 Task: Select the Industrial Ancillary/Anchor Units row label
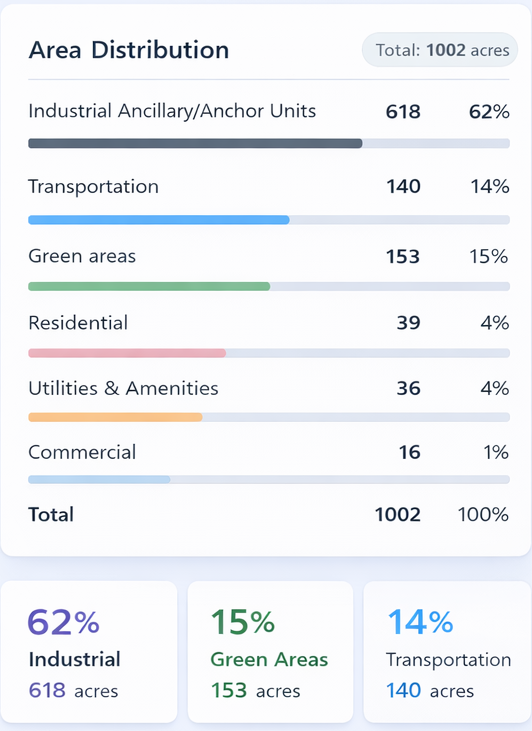pos(172,111)
